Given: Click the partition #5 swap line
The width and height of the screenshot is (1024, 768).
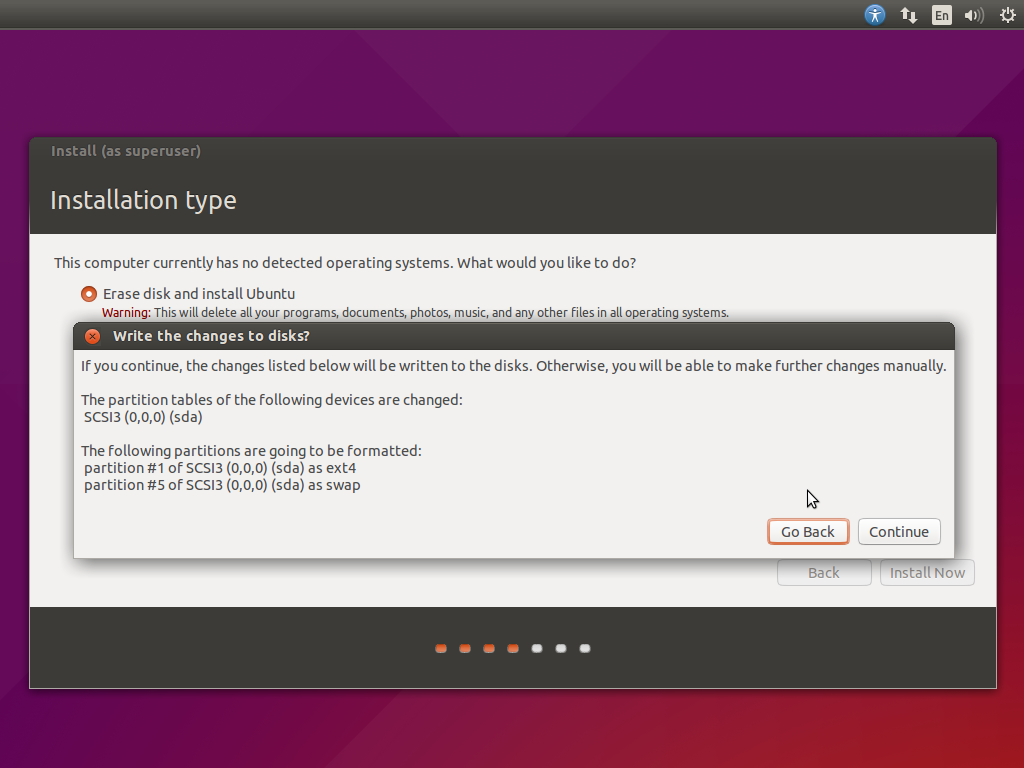Looking at the screenshot, I should tap(222, 485).
